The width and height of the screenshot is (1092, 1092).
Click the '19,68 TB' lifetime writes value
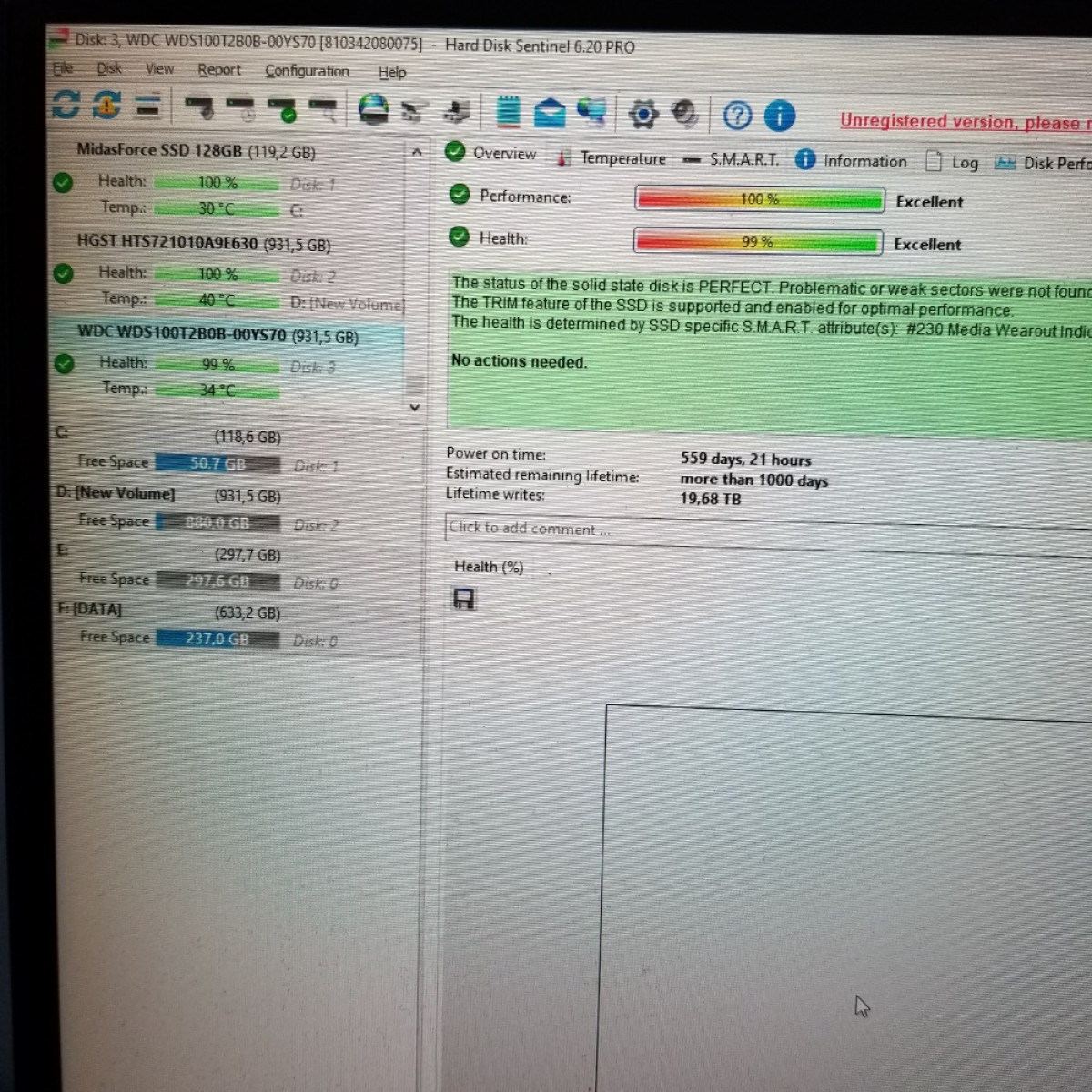[711, 499]
